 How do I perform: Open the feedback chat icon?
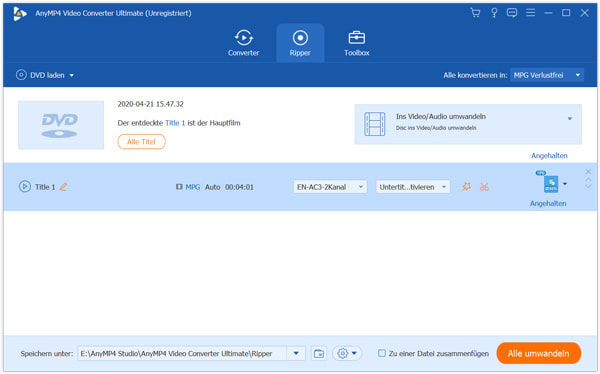click(x=512, y=13)
